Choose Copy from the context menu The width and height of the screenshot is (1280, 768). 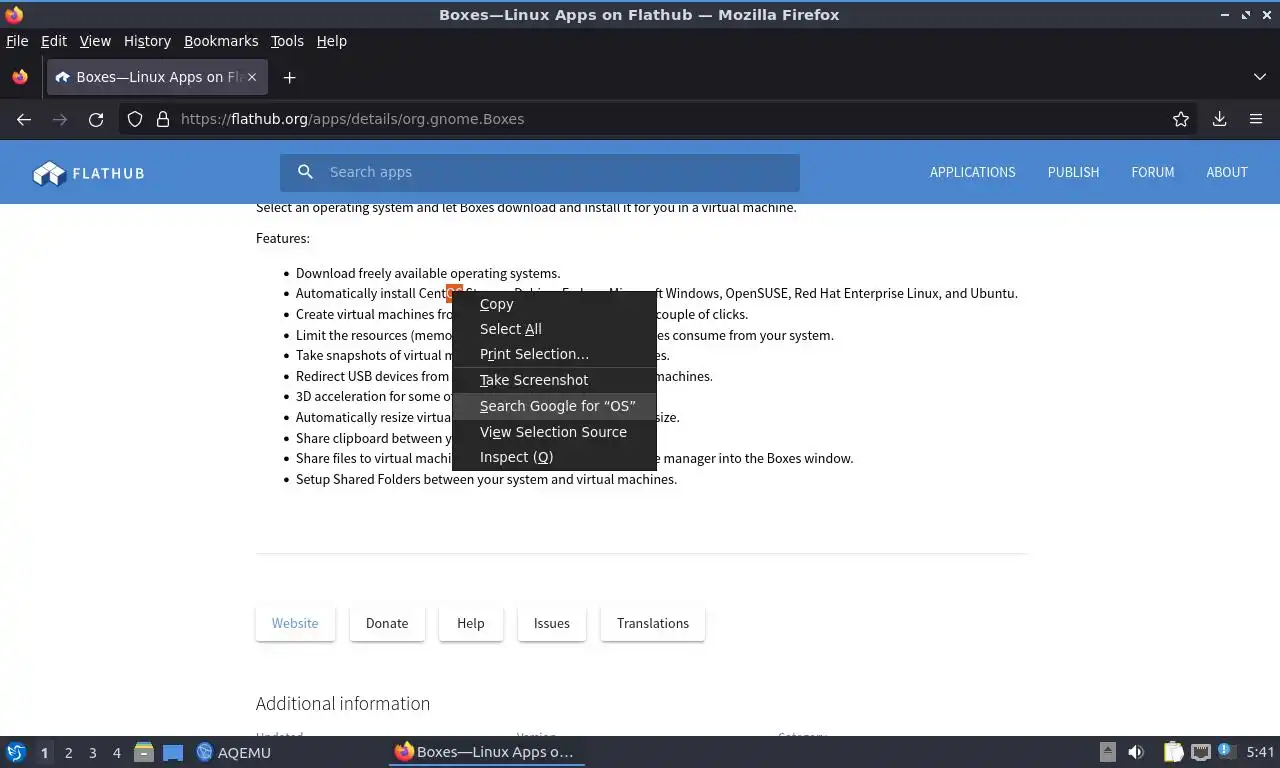(x=554, y=304)
